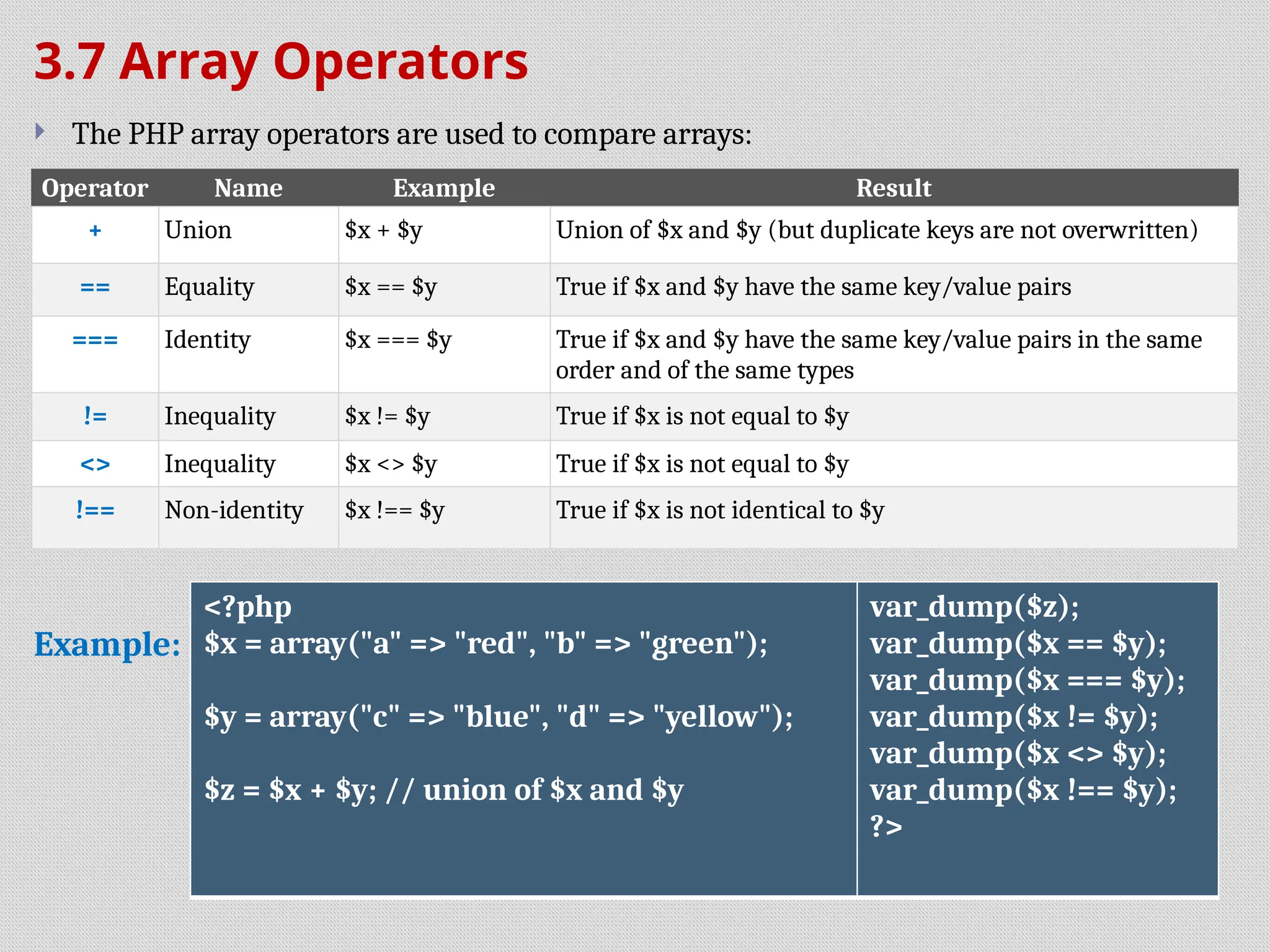Click the Union name cell
The image size is (1270, 952).
tap(198, 231)
